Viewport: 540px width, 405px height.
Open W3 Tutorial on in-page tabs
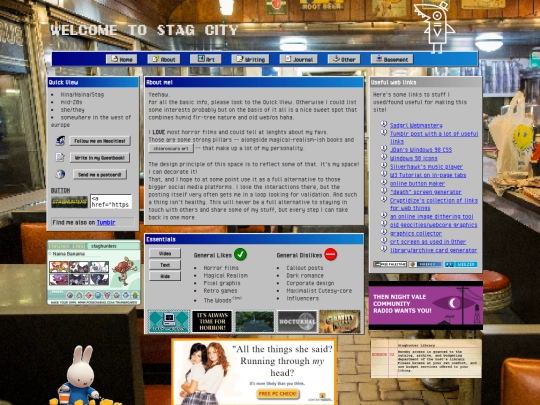pyautogui.click(x=428, y=175)
